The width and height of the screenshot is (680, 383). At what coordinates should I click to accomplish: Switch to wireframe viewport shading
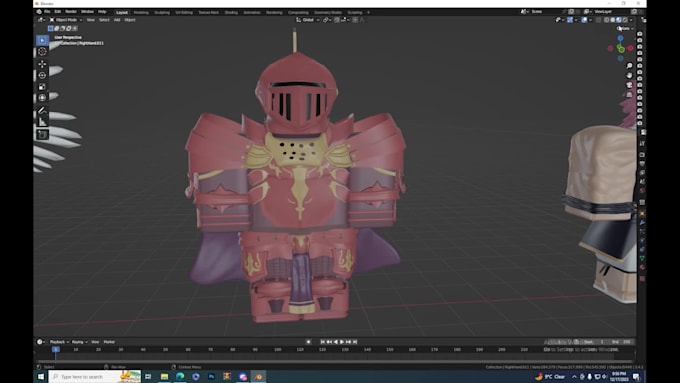point(606,20)
